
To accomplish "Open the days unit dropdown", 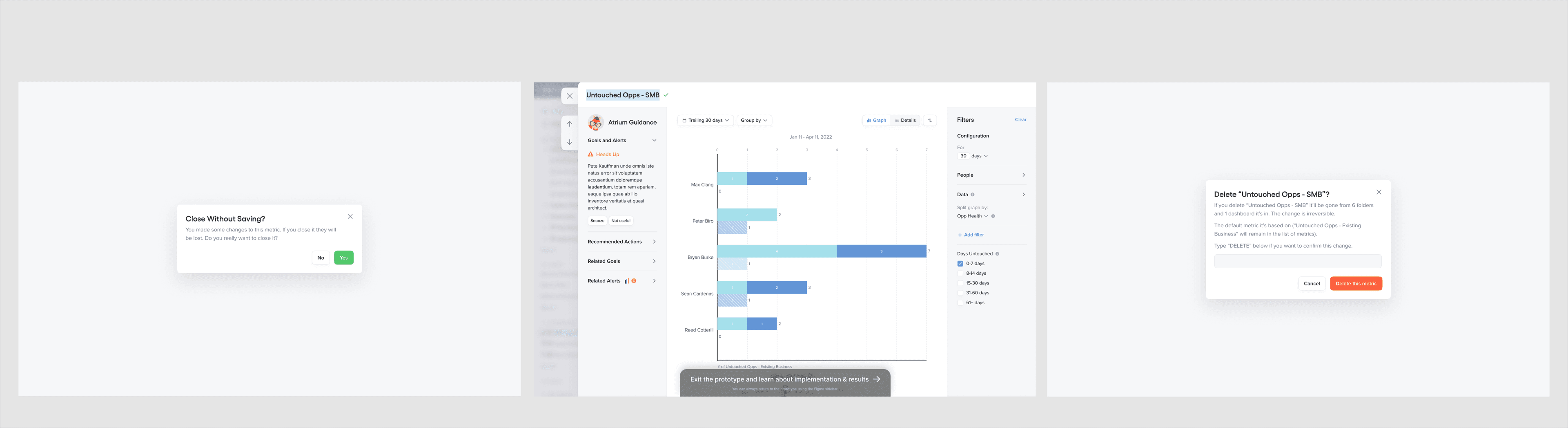I will point(980,156).
